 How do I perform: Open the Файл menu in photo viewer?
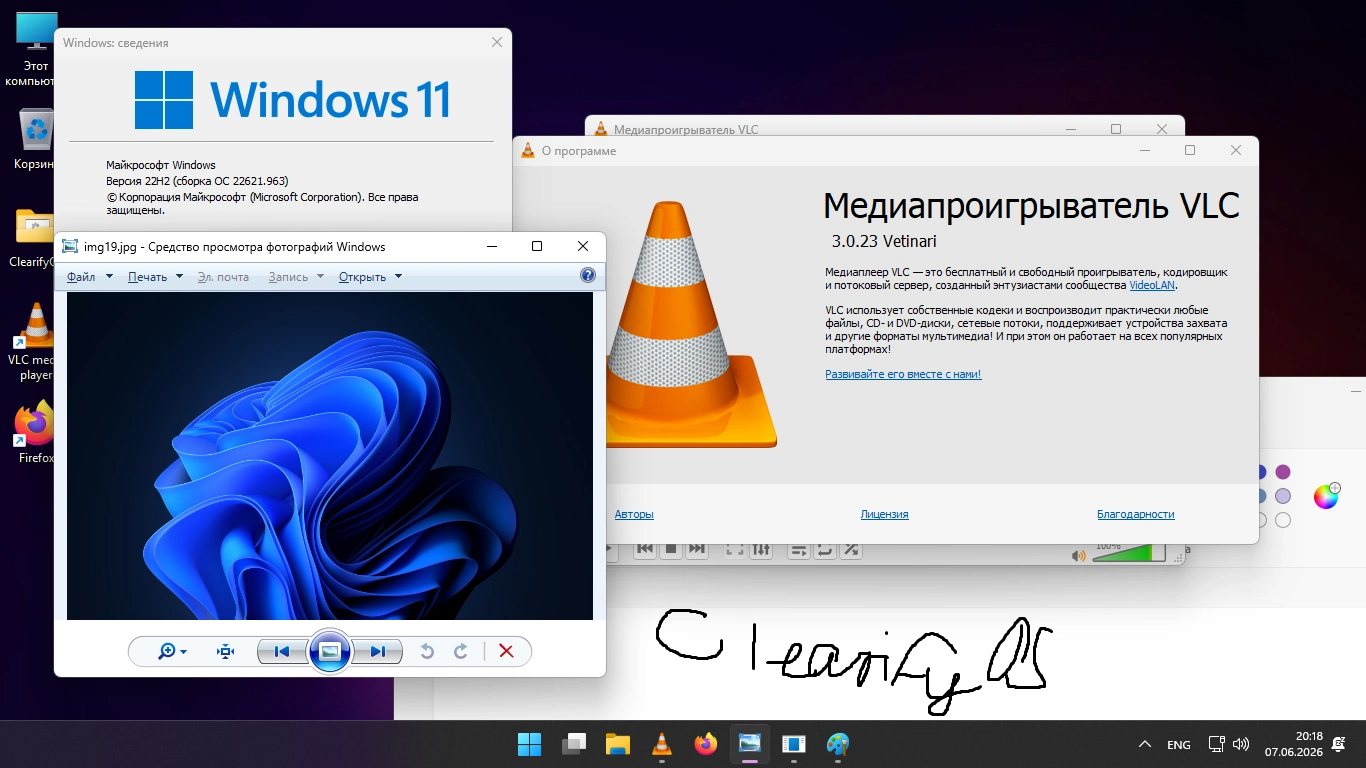(x=89, y=277)
